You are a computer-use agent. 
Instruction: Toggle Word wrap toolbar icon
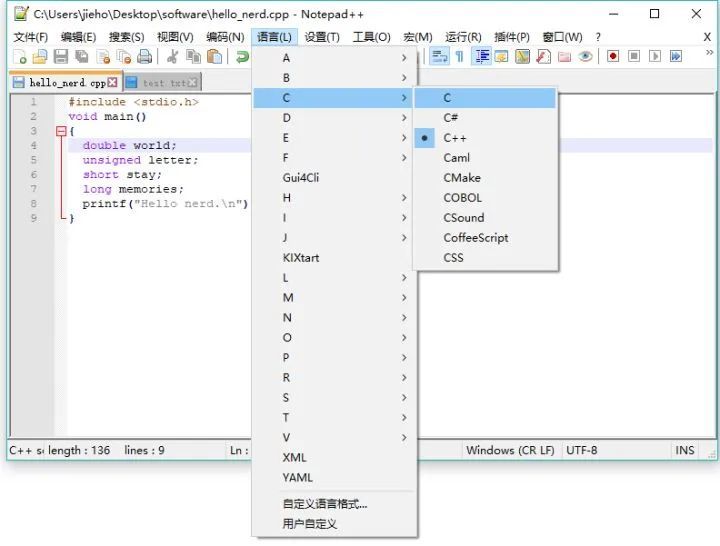click(x=439, y=56)
